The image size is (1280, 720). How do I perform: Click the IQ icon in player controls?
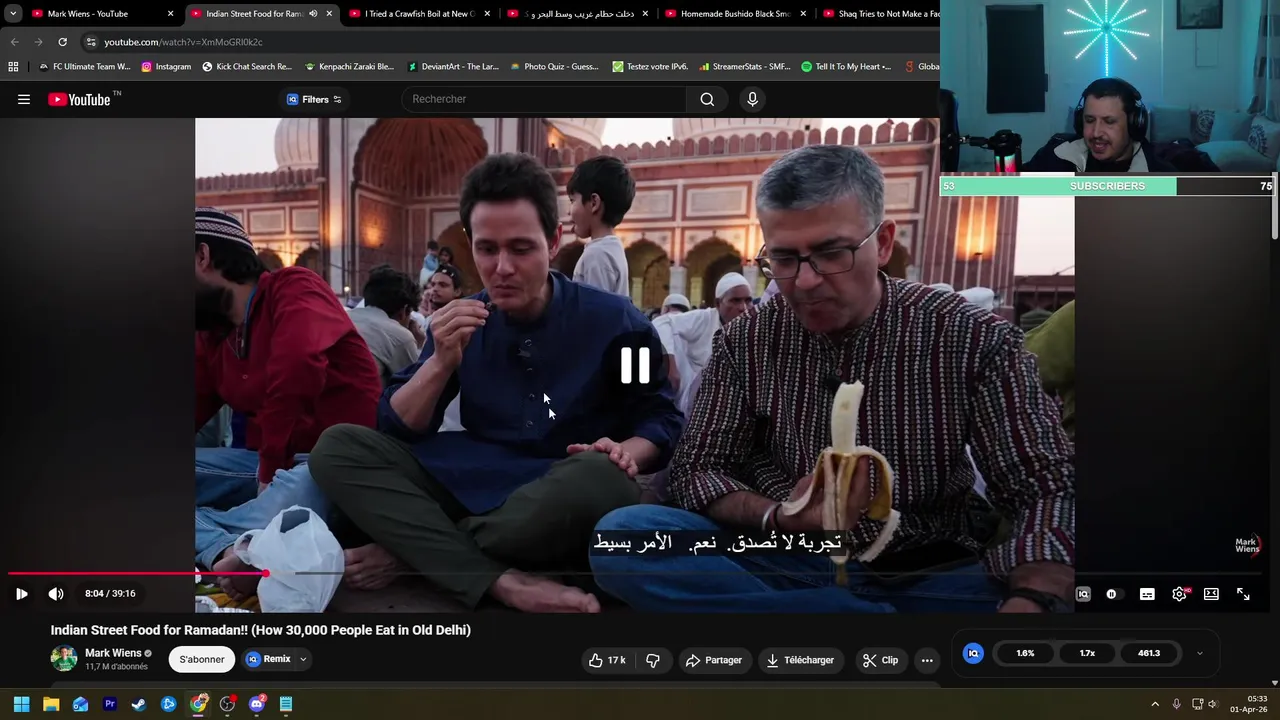[1083, 594]
